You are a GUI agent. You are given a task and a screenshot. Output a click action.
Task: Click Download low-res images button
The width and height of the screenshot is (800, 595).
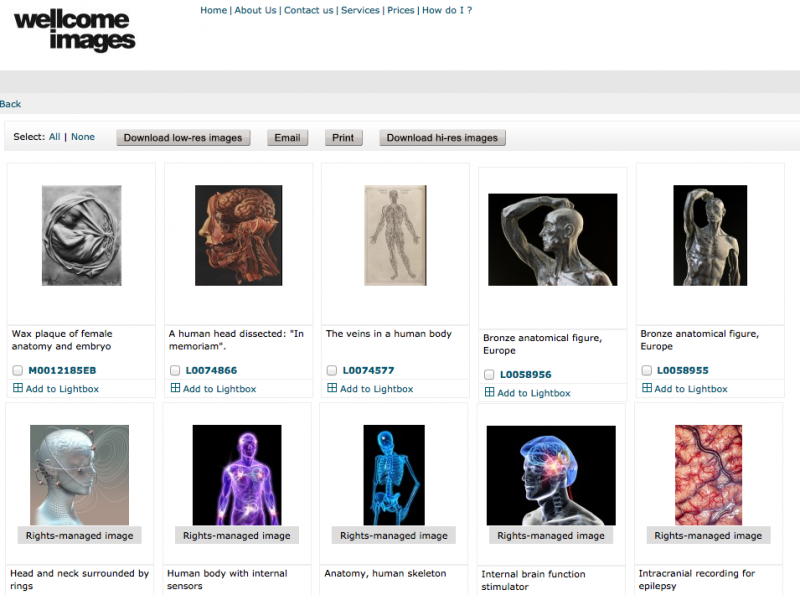tap(183, 138)
